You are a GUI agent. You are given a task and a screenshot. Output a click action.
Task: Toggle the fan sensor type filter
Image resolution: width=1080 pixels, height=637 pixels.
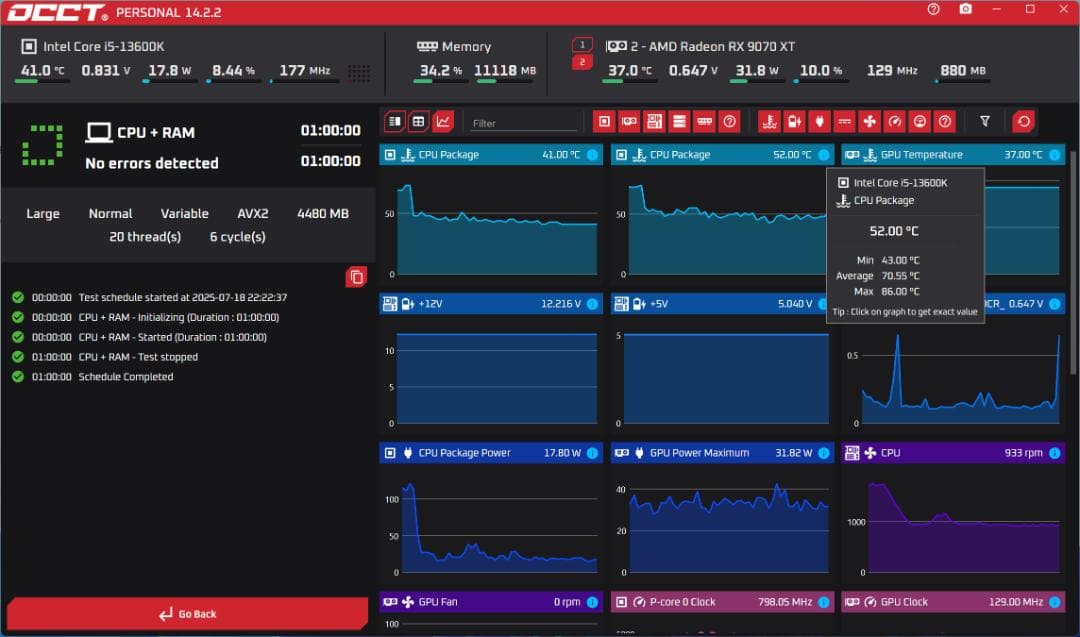[x=869, y=122]
